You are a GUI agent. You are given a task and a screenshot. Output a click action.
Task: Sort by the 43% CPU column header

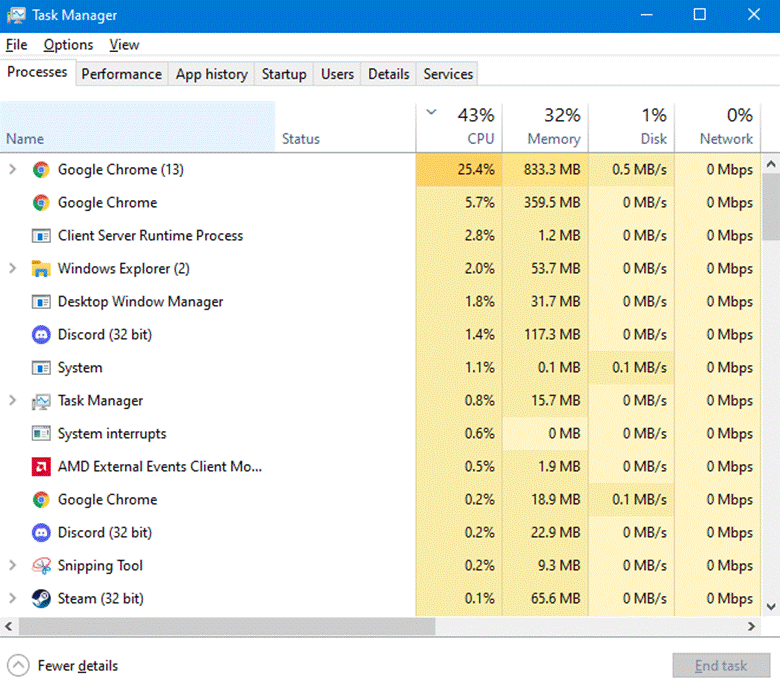click(459, 127)
